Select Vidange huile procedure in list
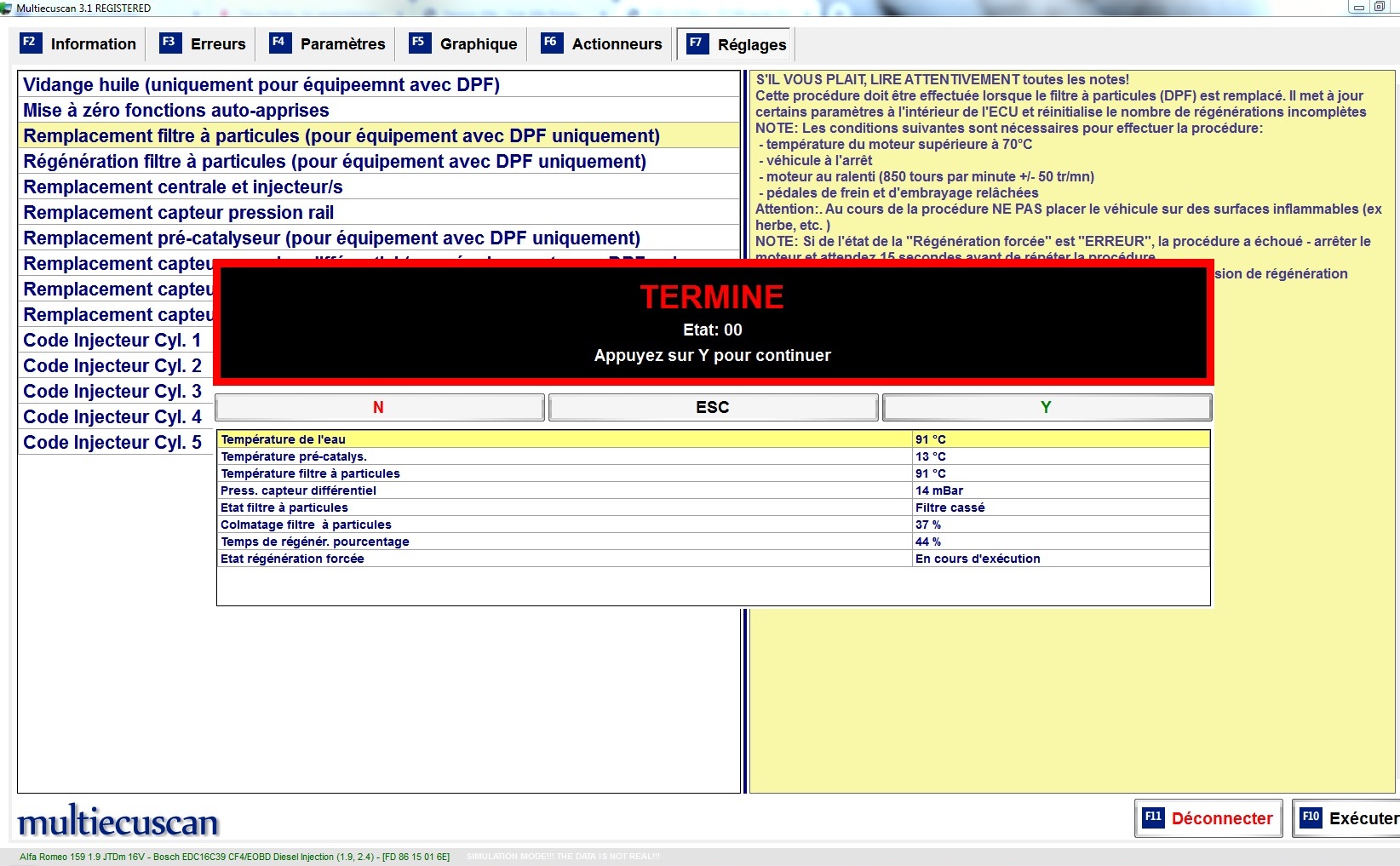Viewport: 1400px width, 866px height. tap(261, 85)
